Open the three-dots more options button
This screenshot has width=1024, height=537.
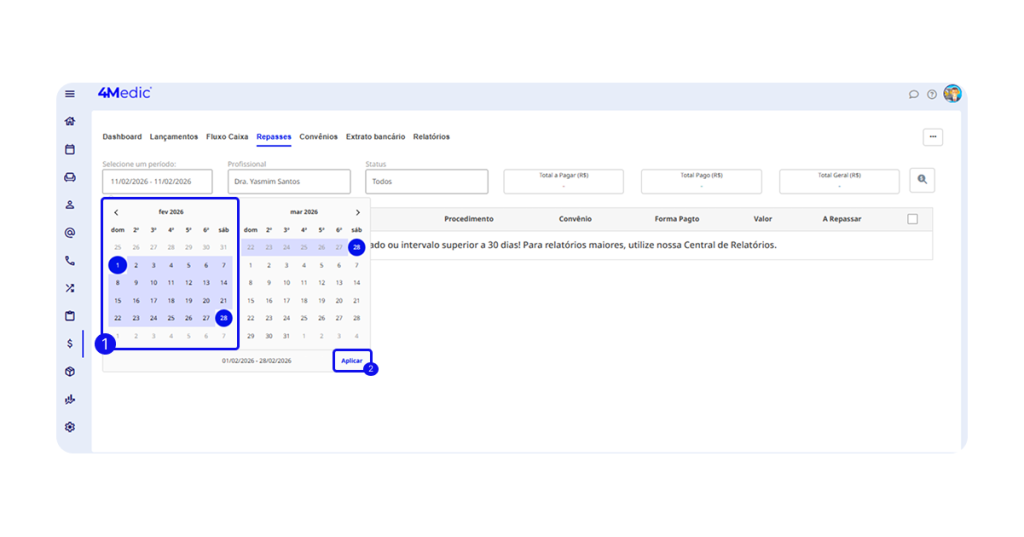pos(932,137)
